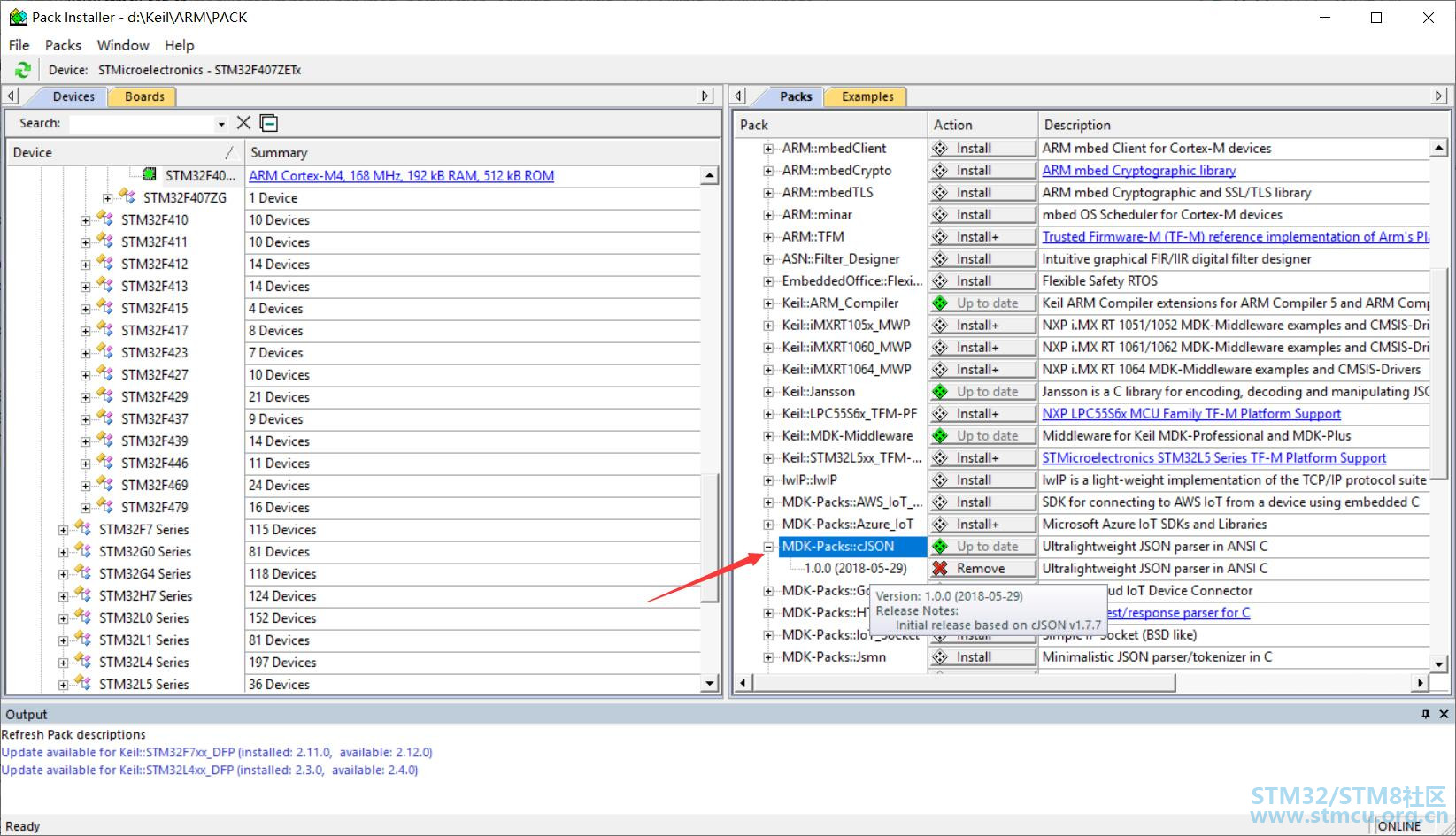Image resolution: width=1456 pixels, height=836 pixels.
Task: Click the STM32F7 Series family icon
Action: (83, 528)
